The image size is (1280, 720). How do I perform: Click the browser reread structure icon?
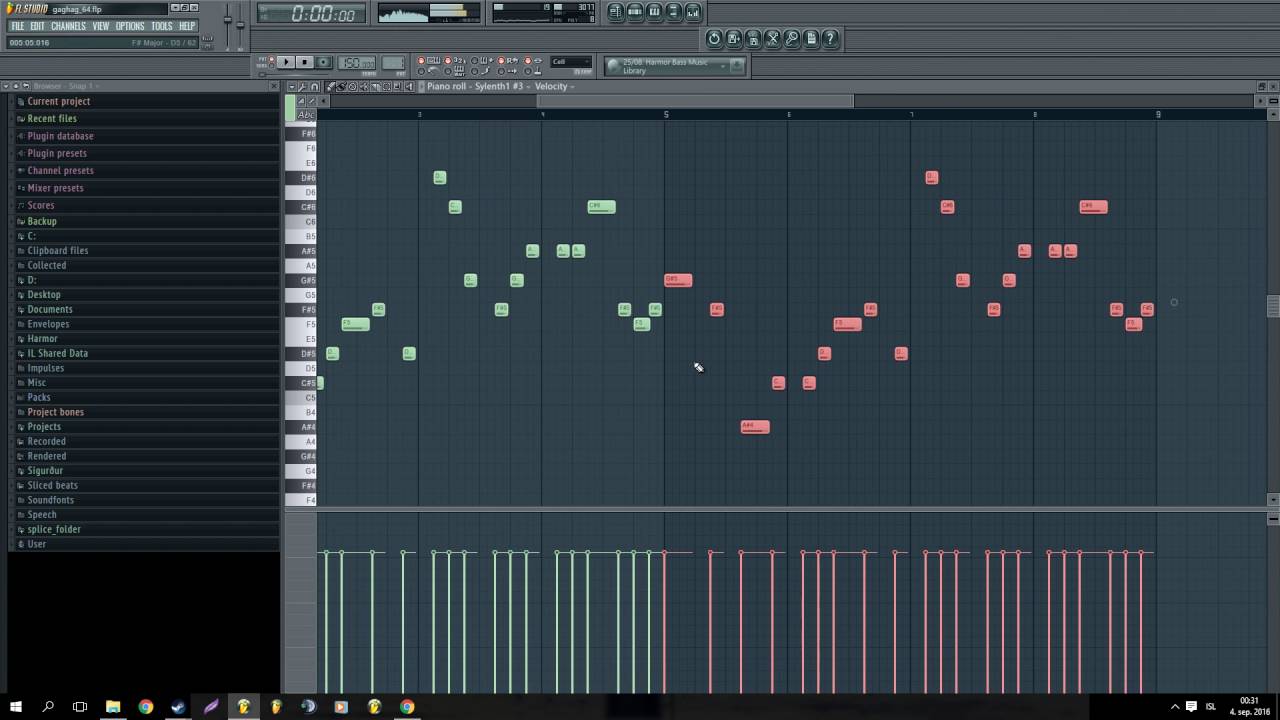[26, 86]
